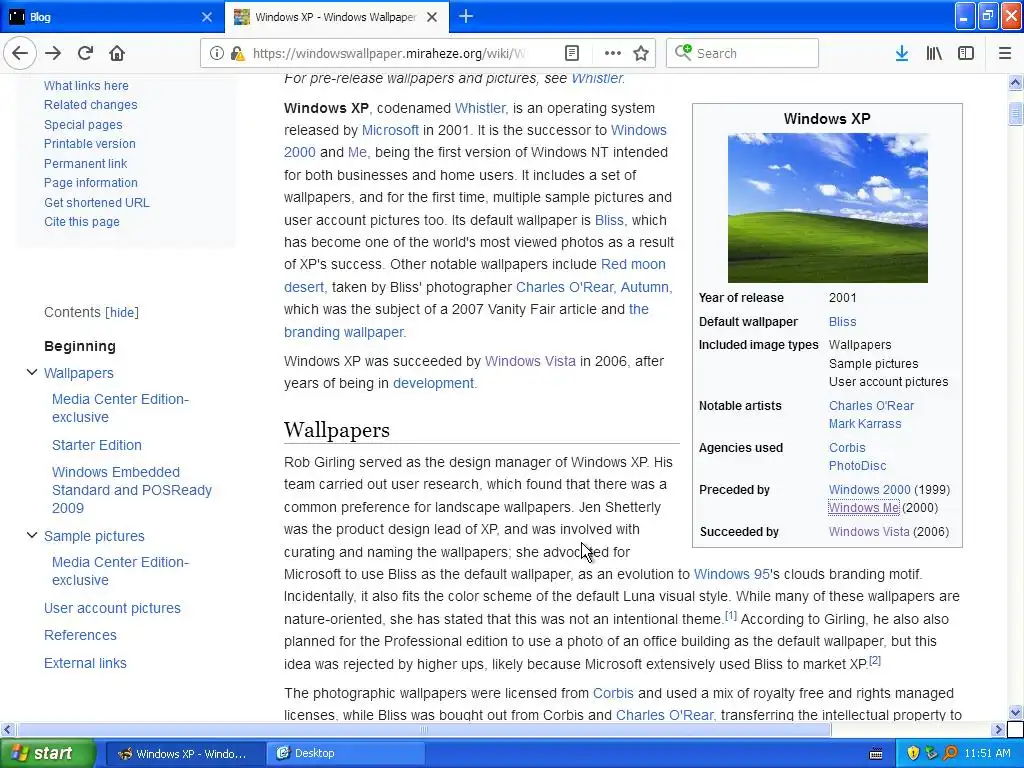Open the downloads panel arrow icon
The width and height of the screenshot is (1024, 768).
[902, 53]
